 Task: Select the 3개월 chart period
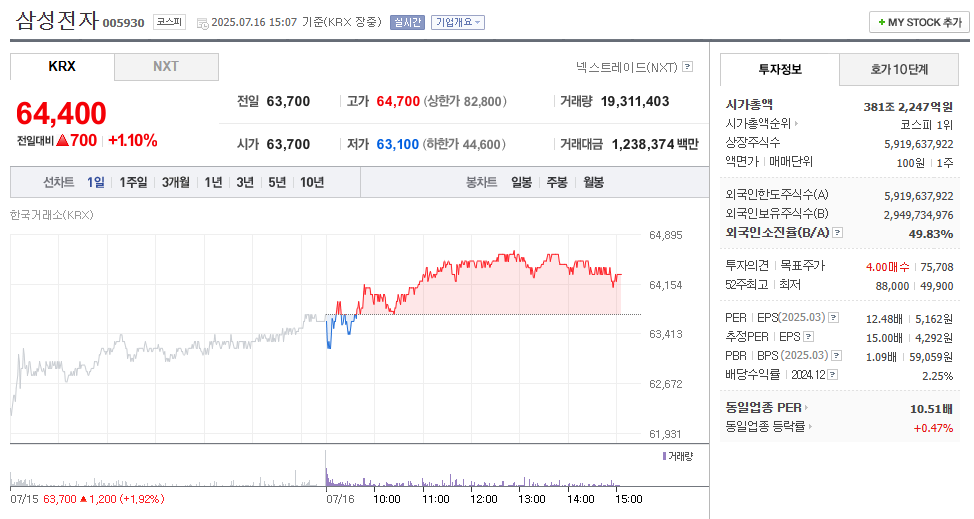176,183
